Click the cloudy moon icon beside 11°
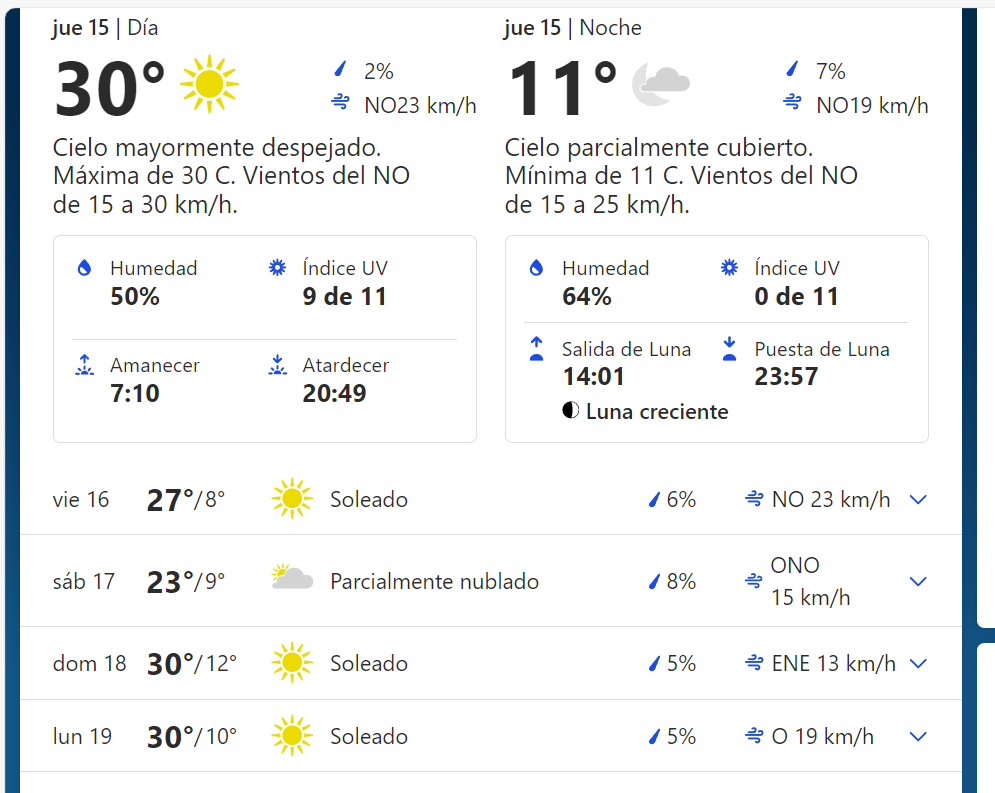The image size is (995, 793). point(661,84)
